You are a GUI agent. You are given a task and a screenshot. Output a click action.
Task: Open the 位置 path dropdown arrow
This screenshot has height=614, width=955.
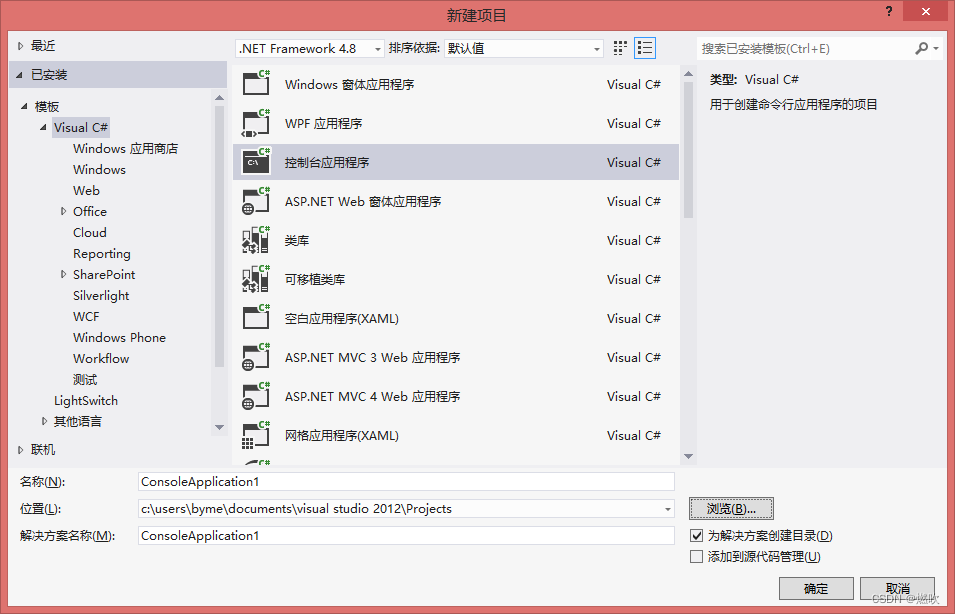point(668,509)
